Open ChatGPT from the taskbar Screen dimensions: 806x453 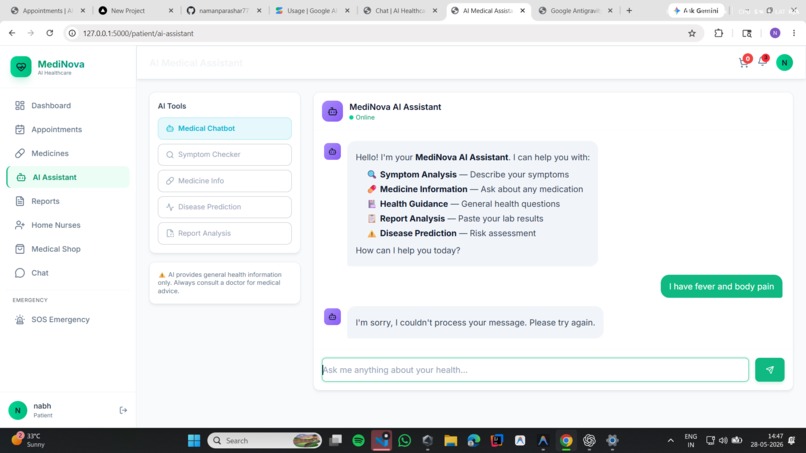click(x=589, y=441)
